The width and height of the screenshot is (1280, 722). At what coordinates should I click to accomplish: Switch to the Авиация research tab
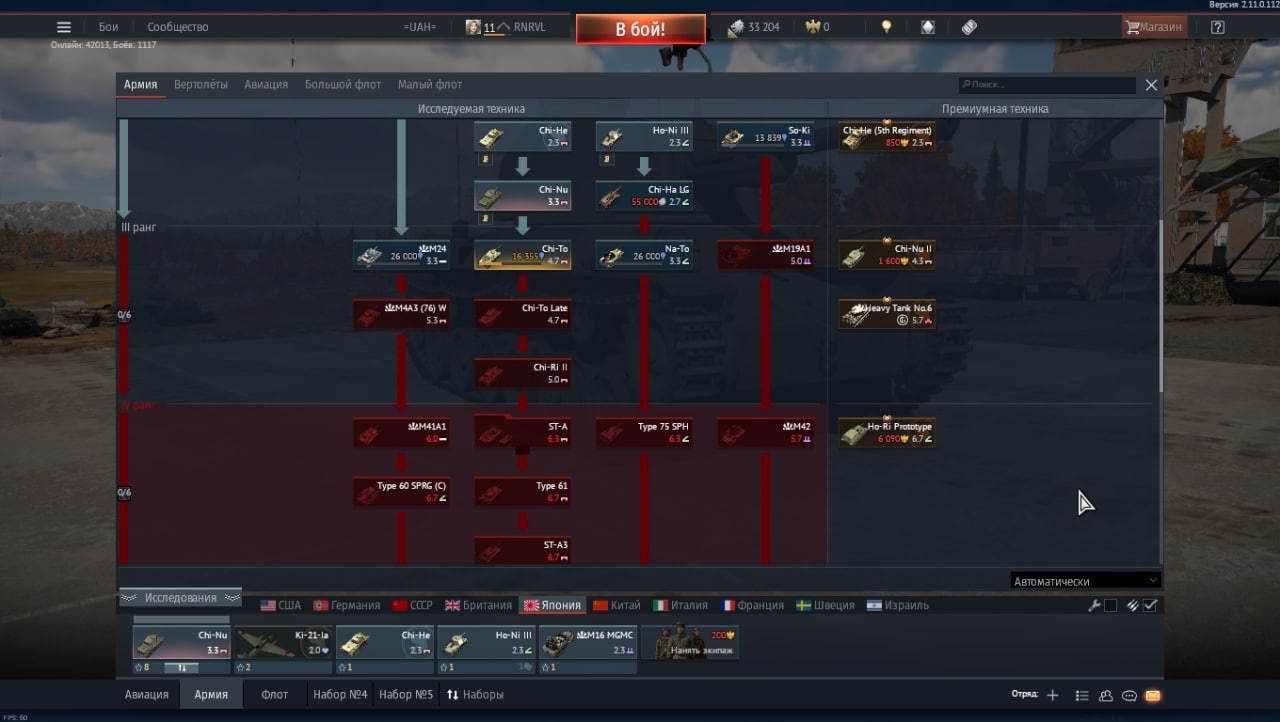pyautogui.click(x=266, y=85)
